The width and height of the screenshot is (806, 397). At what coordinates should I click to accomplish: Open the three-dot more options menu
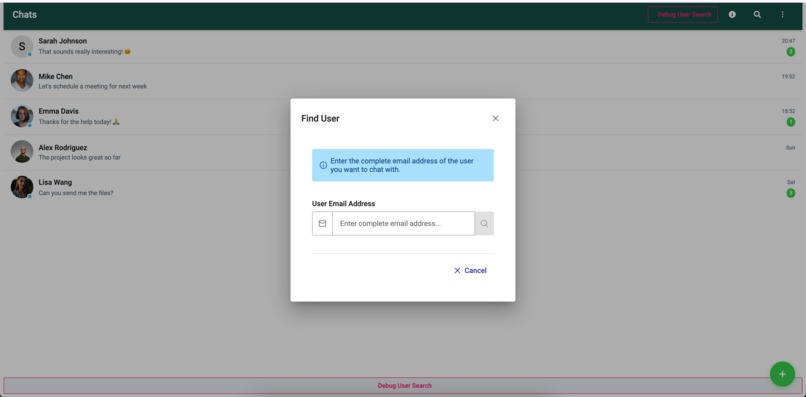coord(782,14)
